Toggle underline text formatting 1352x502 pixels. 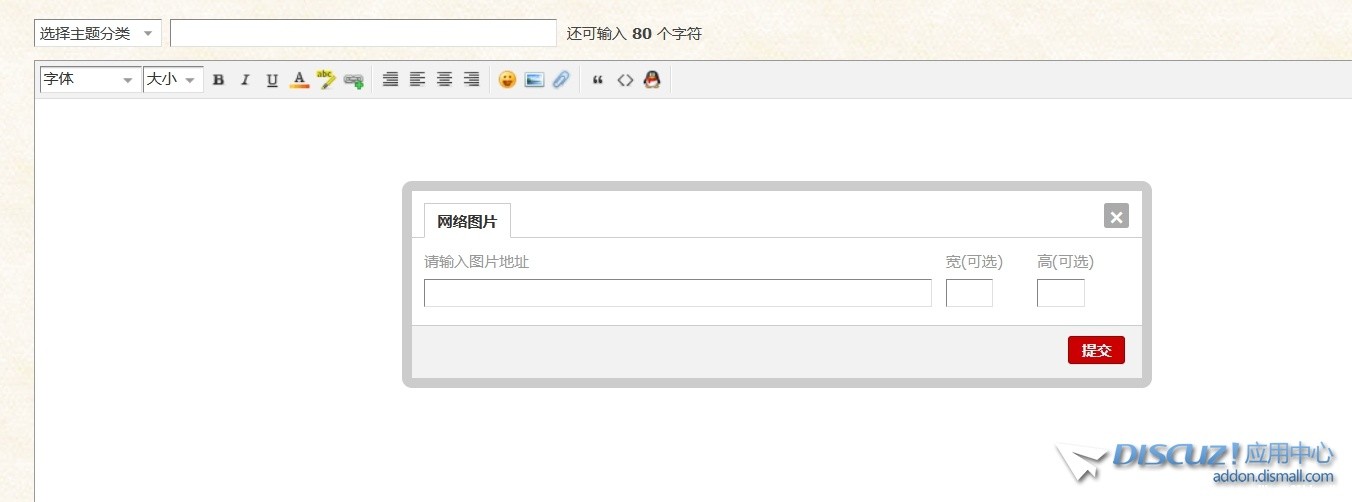[x=272, y=80]
